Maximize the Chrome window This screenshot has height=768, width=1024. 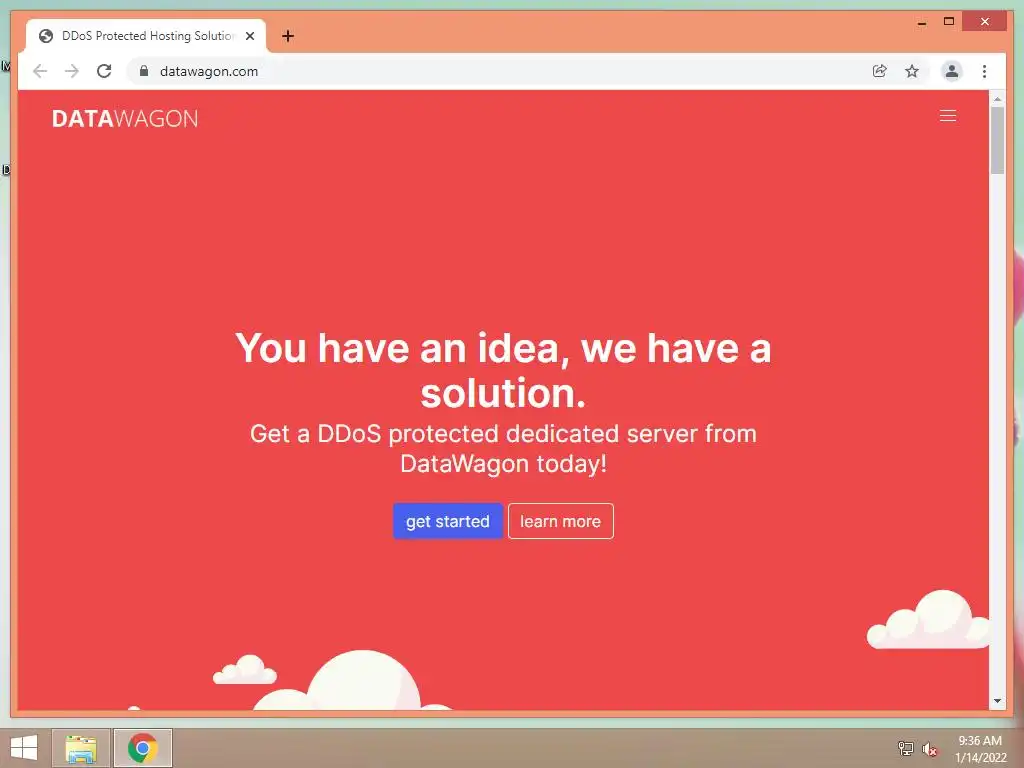click(x=949, y=22)
